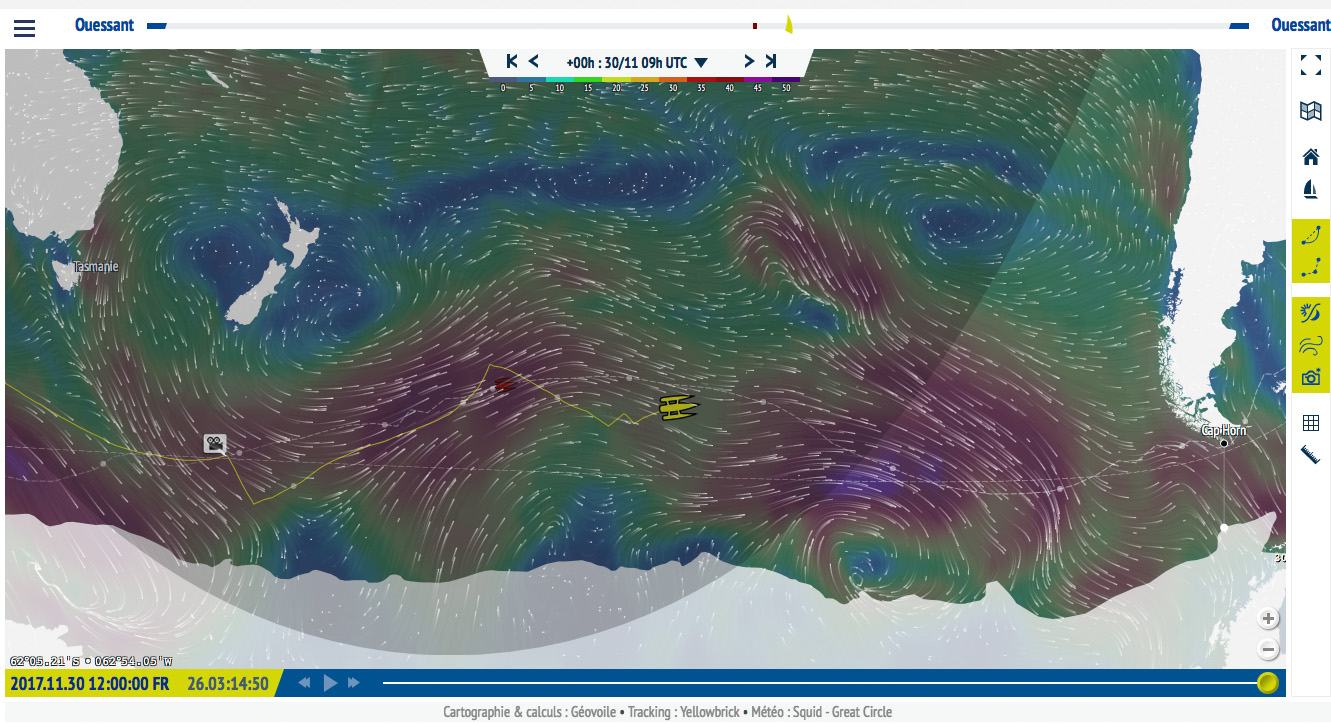1331x724 pixels.
Task: Open the video camera marker on map
Action: (215, 443)
